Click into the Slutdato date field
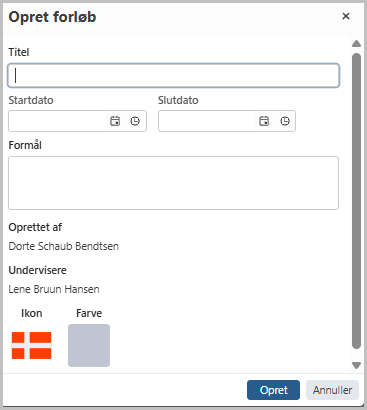Image resolution: width=367 pixels, height=410 pixels. pos(206,121)
